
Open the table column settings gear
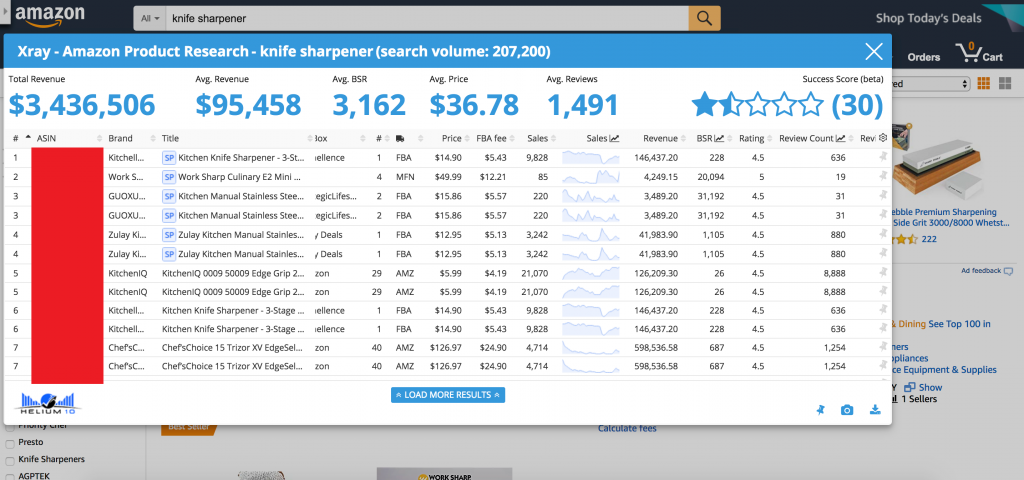tap(882, 138)
